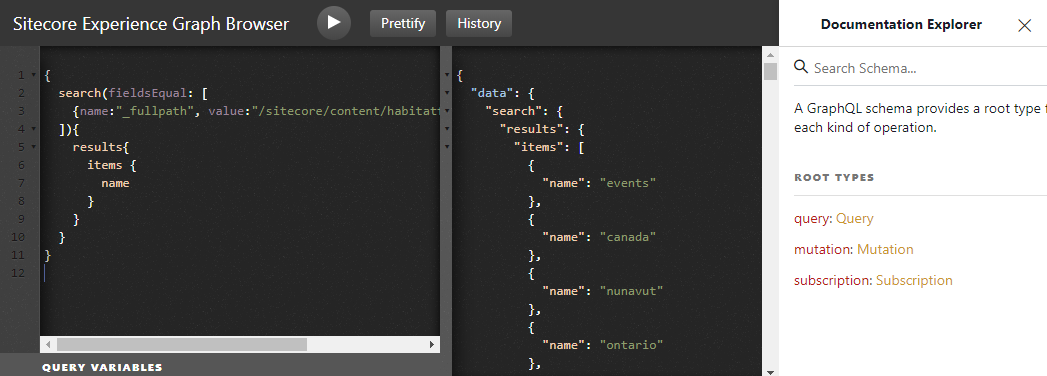Click the "nunavut" value in the results
The image size is (1047, 376).
[x=631, y=291]
